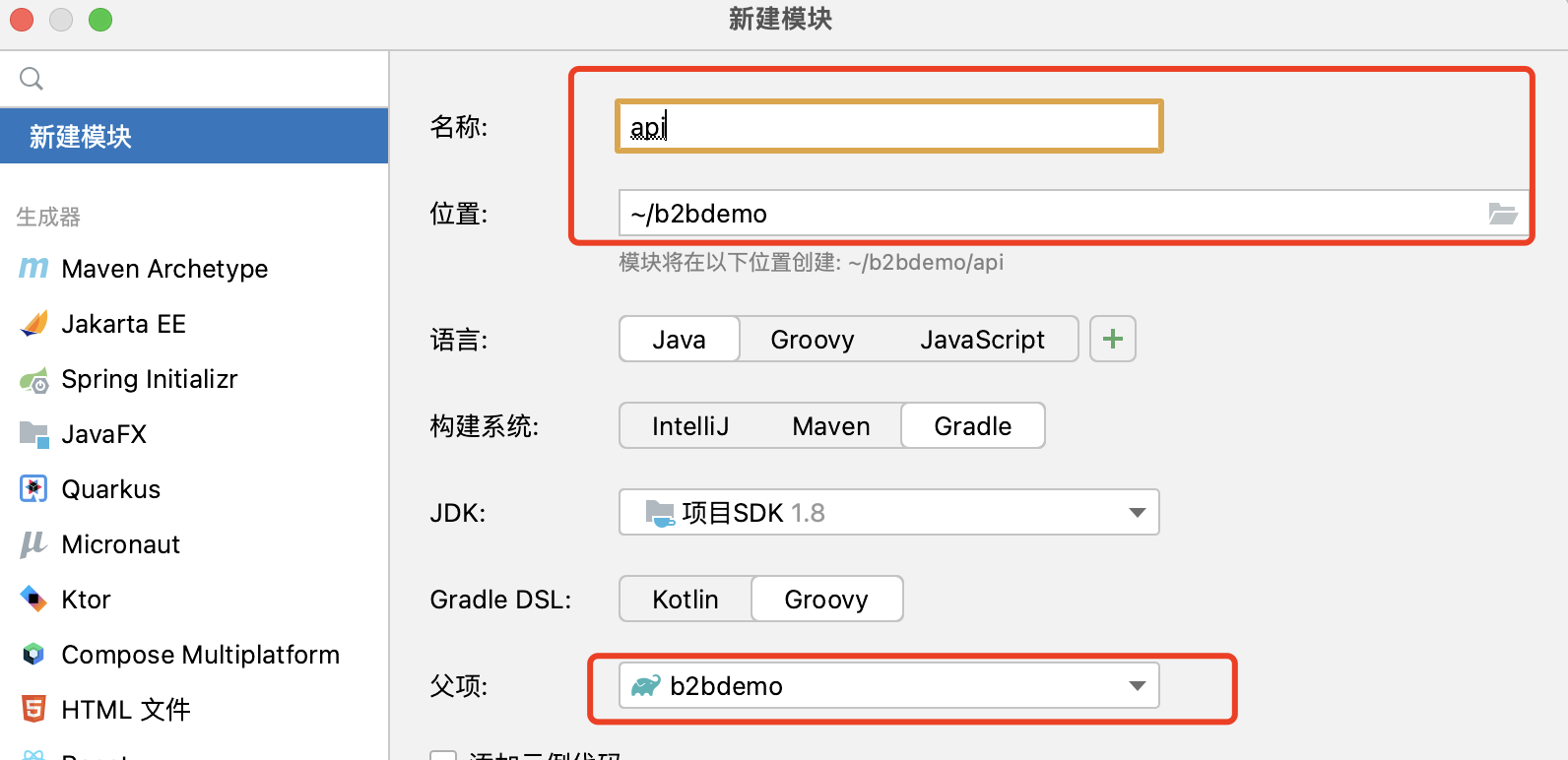Click the Gradle elephant icon in 父项 field
This screenshot has width=1568, height=760.
(x=645, y=686)
